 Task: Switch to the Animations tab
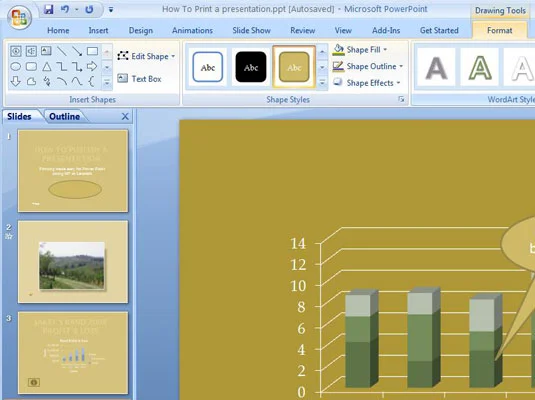click(x=192, y=30)
